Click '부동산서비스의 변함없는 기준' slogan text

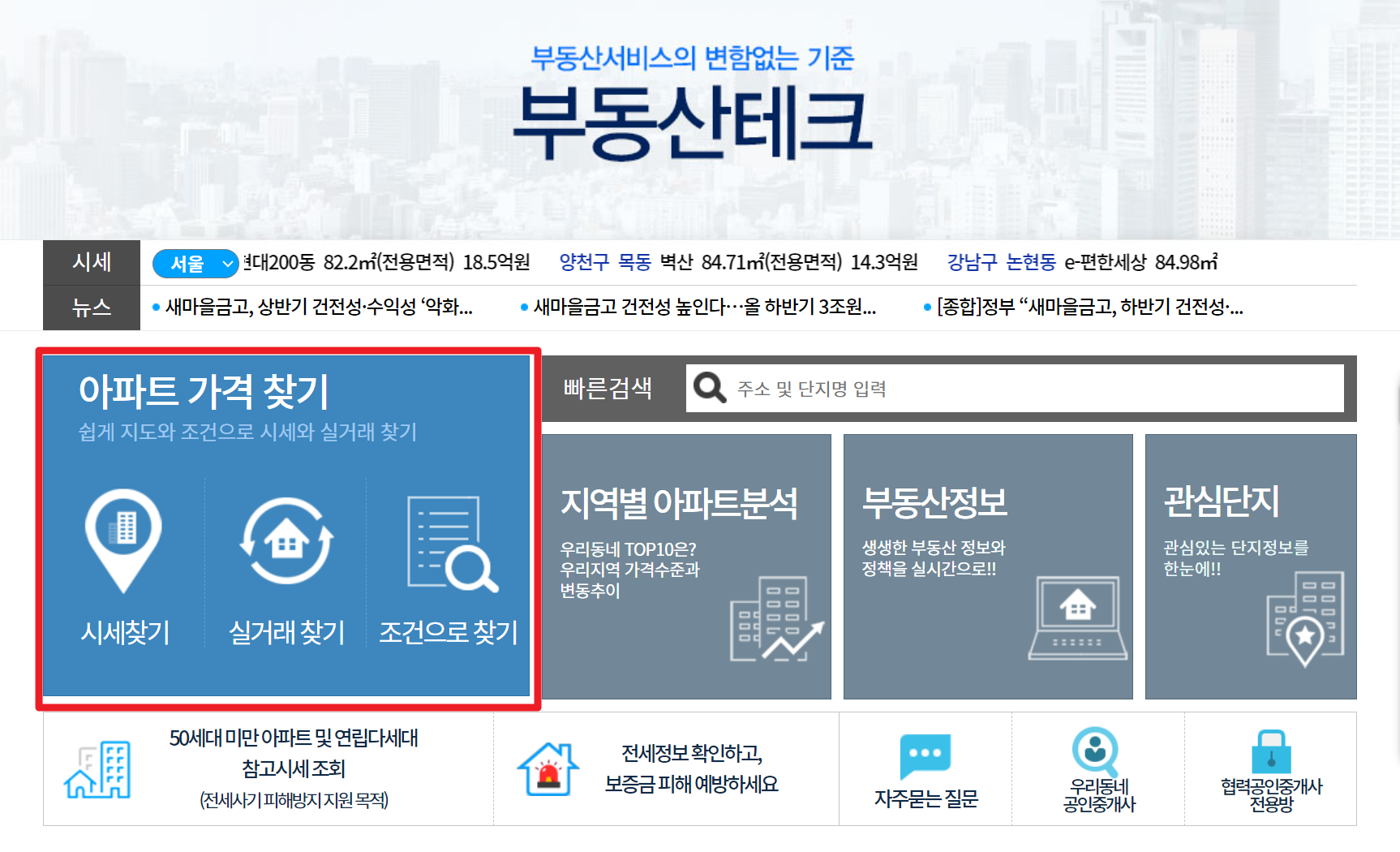pos(693,58)
